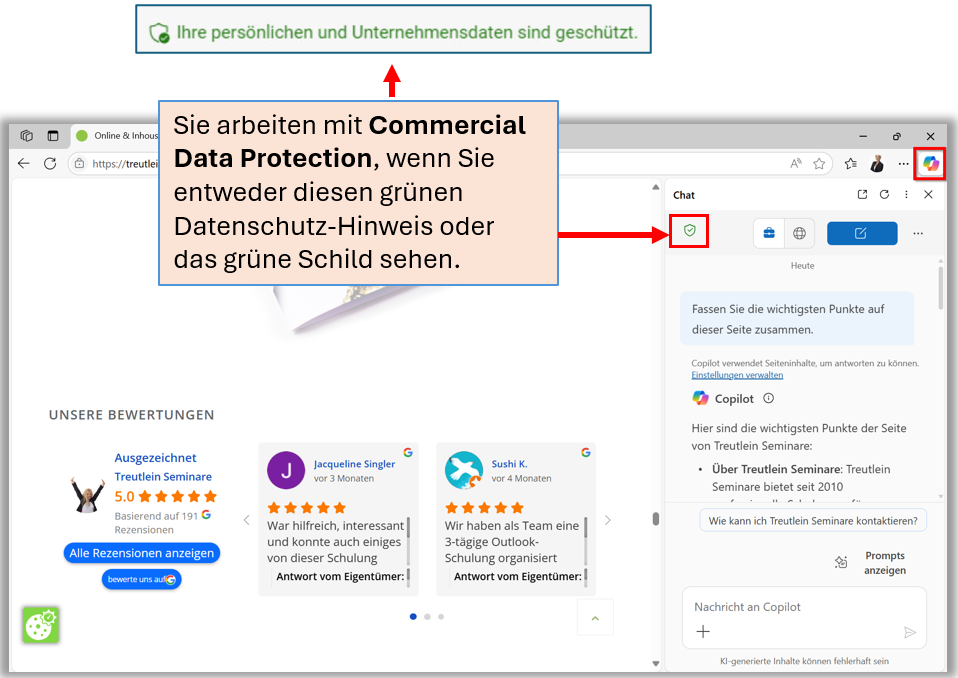Click Alle Rezensionen anzeigen button
Screen dimensions: 958x678
[142, 553]
